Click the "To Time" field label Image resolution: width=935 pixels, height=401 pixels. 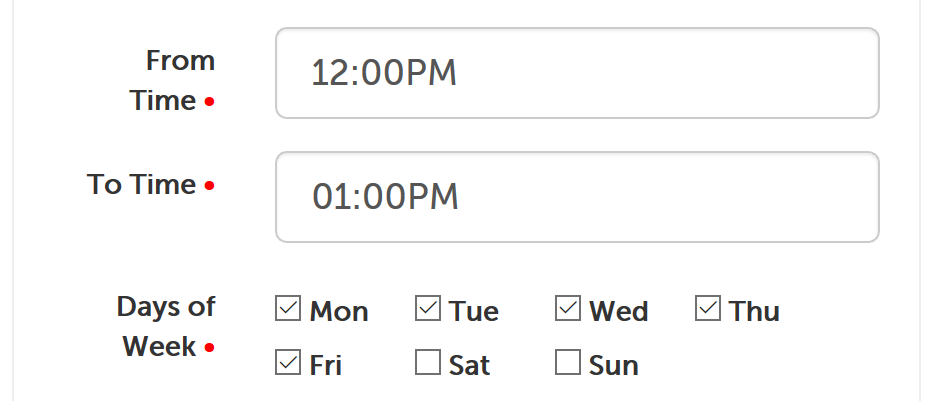click(x=141, y=185)
